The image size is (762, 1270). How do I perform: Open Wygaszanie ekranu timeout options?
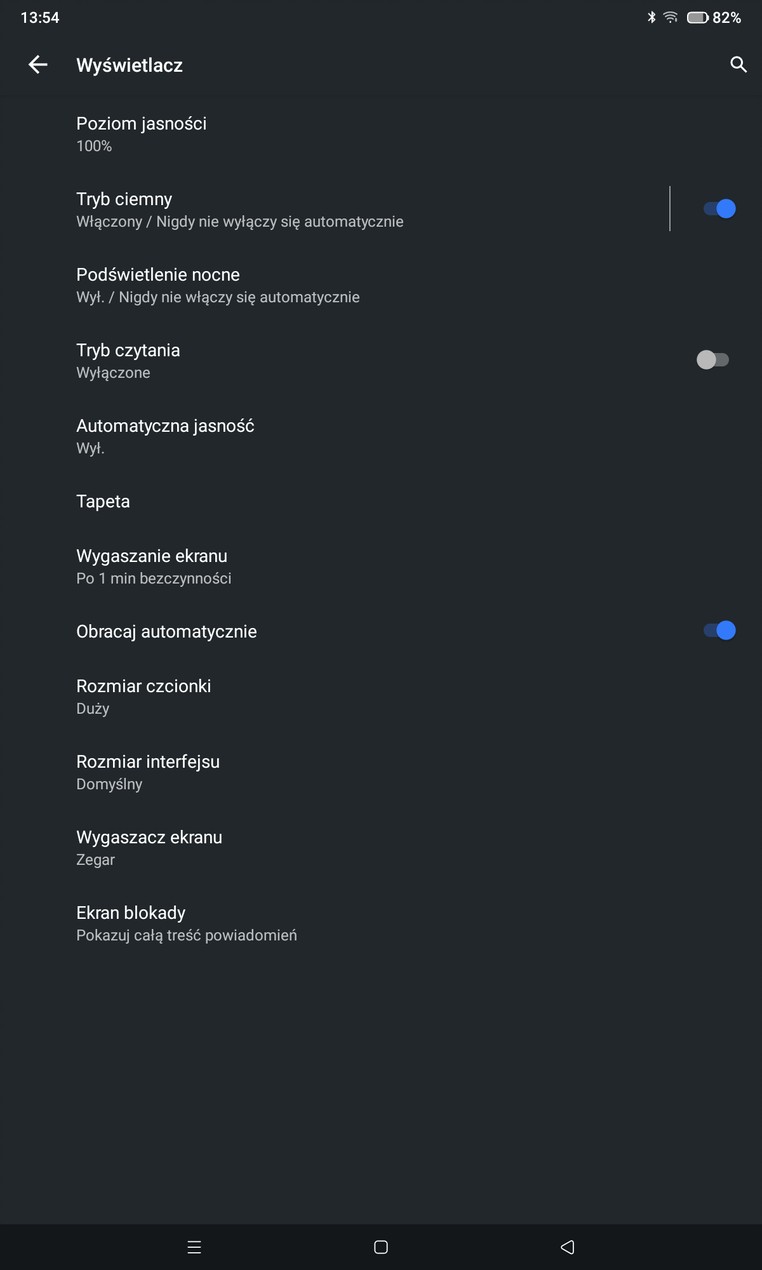pos(381,566)
